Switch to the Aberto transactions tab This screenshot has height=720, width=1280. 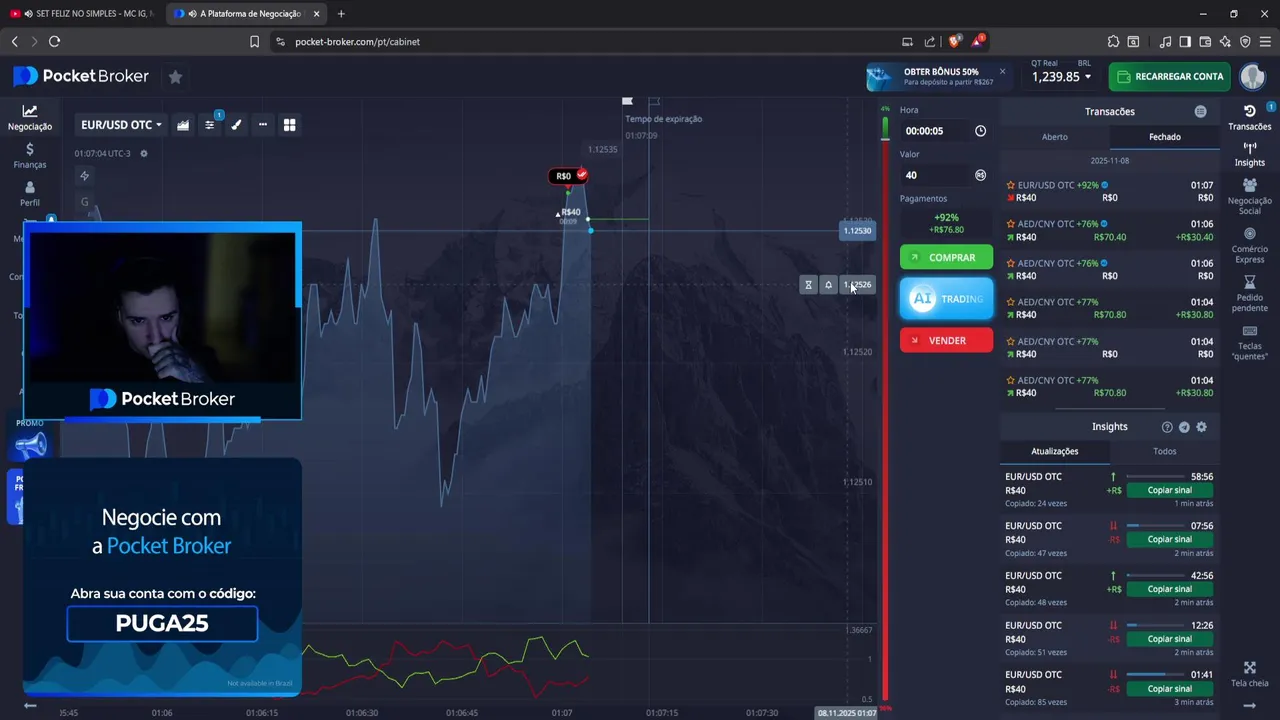pyautogui.click(x=1055, y=137)
